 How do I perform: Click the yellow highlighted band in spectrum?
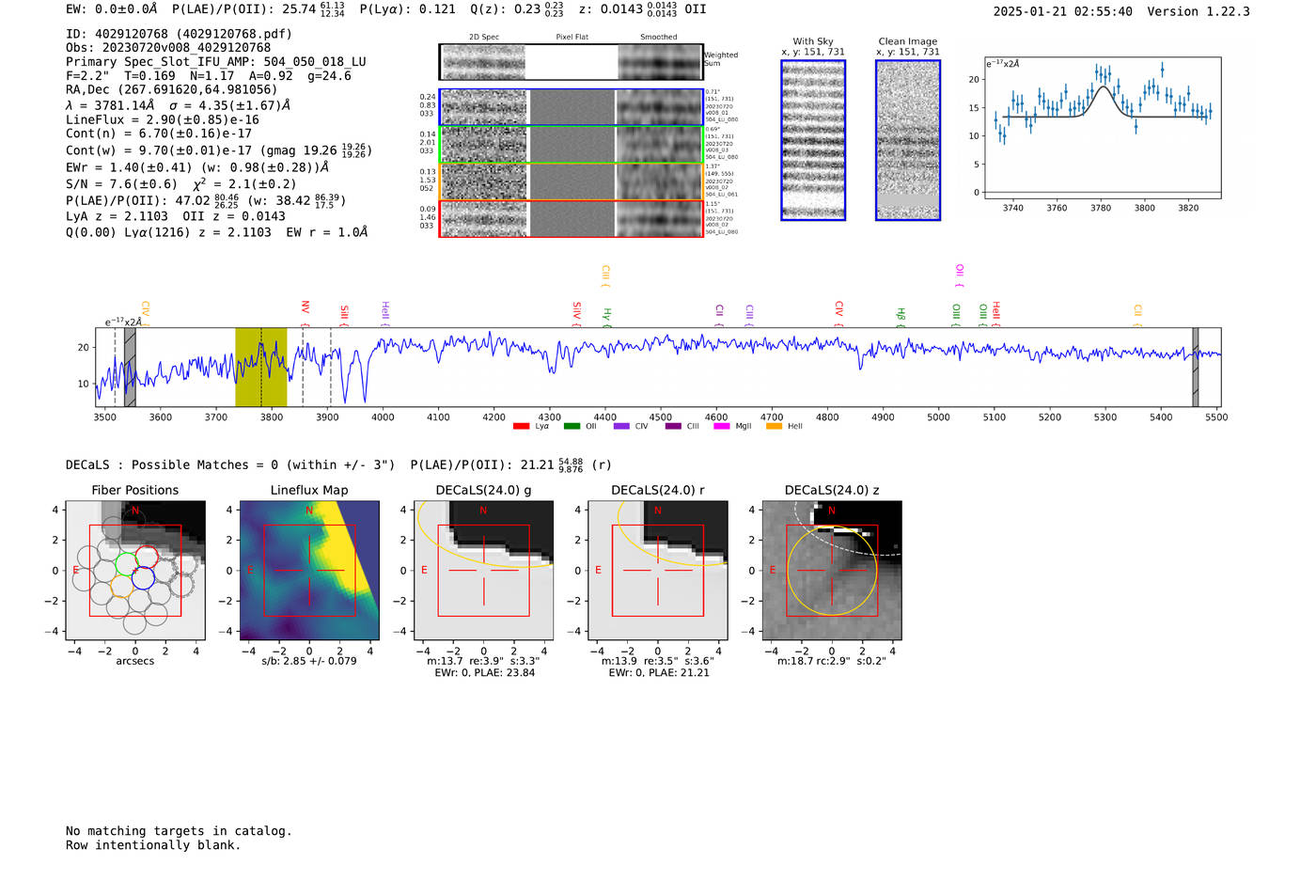click(260, 368)
